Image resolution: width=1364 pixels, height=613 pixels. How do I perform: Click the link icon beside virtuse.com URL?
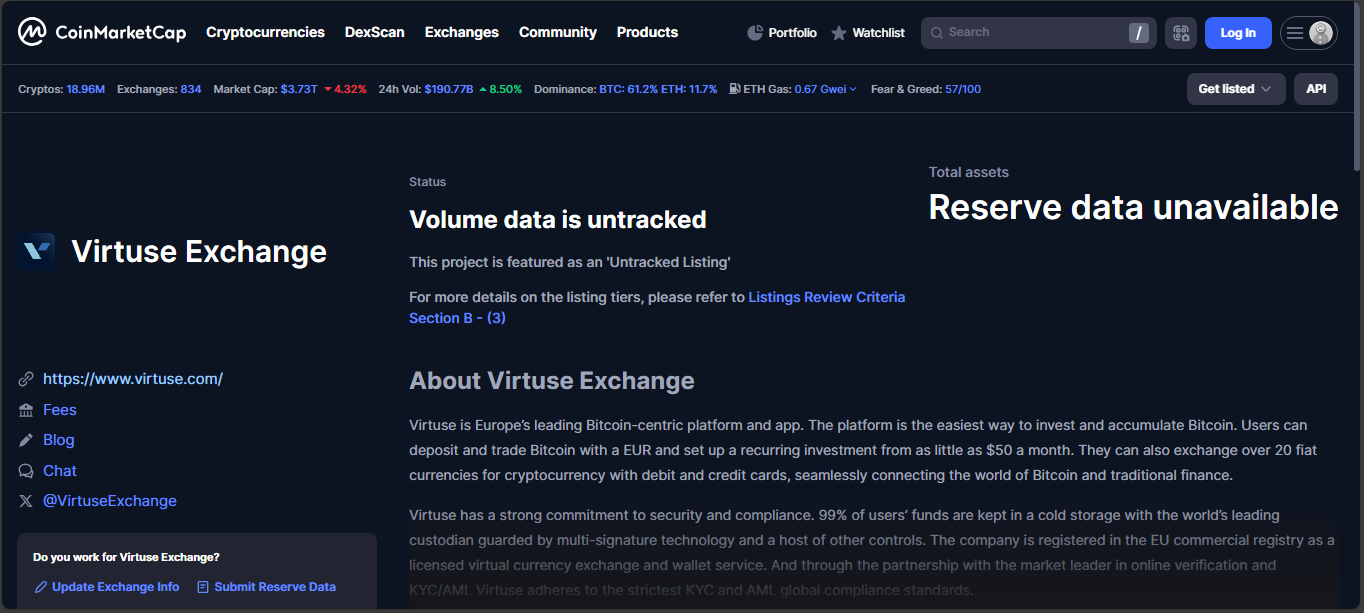coord(26,379)
